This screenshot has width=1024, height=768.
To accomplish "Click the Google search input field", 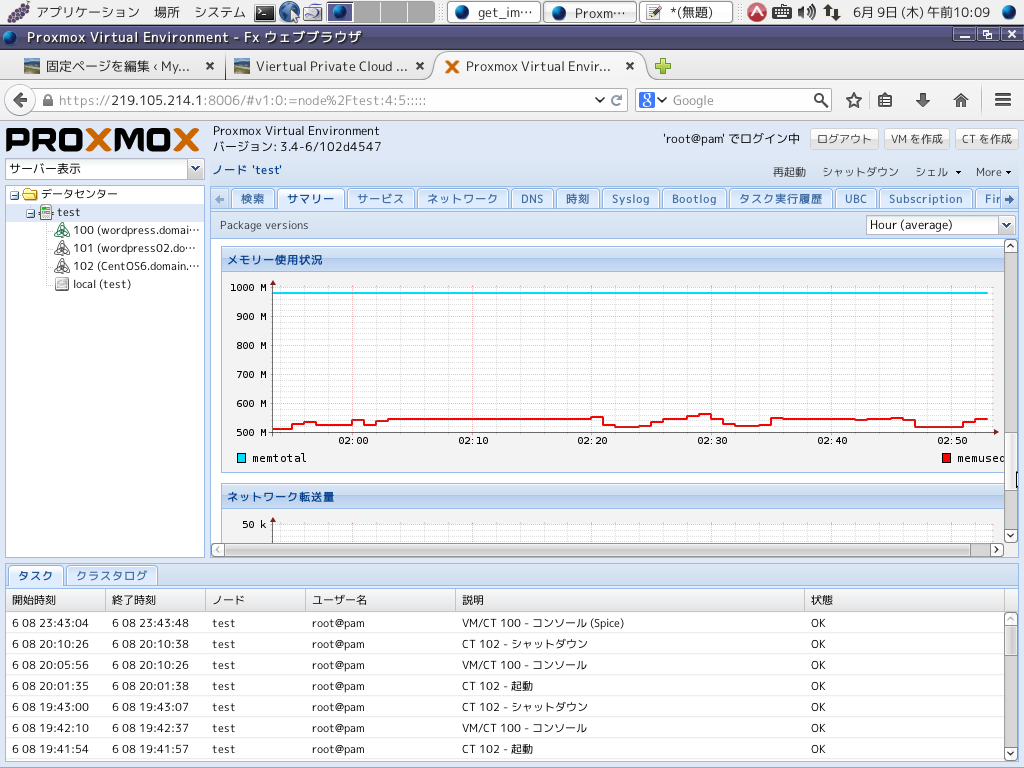I will (x=740, y=100).
